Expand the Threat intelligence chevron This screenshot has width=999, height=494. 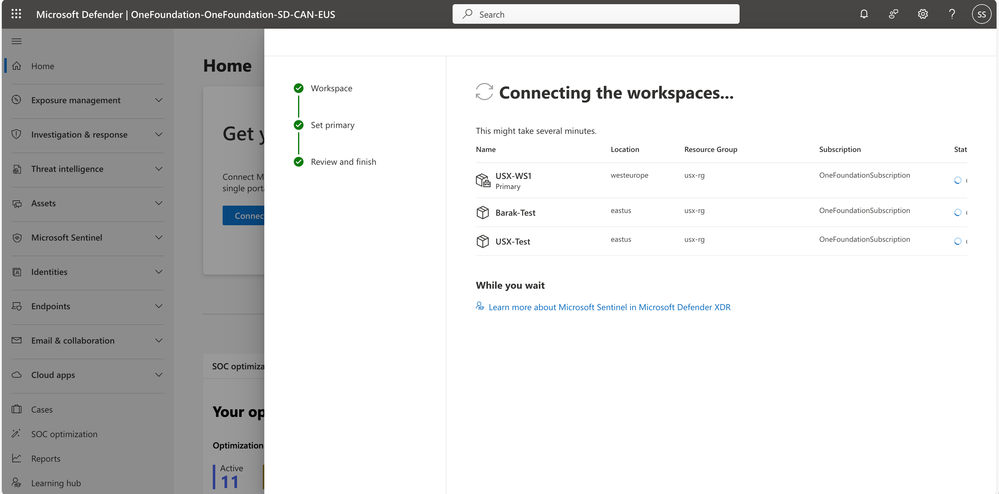[x=159, y=169]
